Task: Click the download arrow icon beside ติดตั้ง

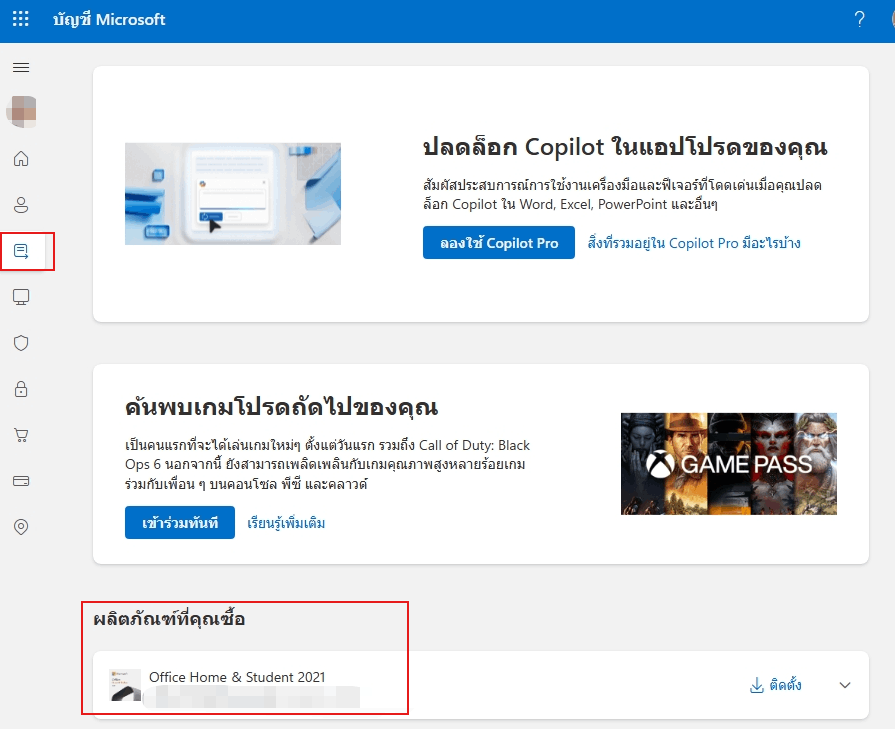Action: [756, 685]
